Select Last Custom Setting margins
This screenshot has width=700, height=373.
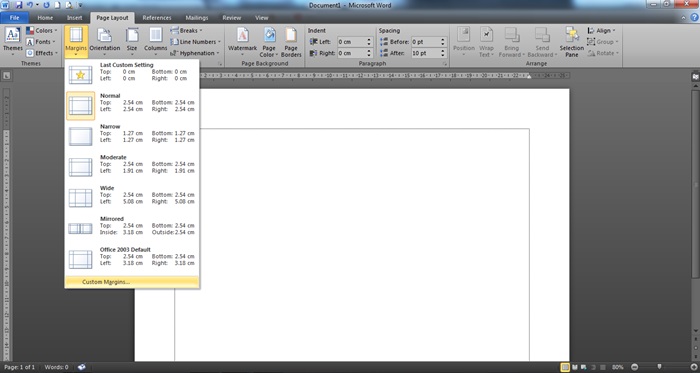(132, 74)
